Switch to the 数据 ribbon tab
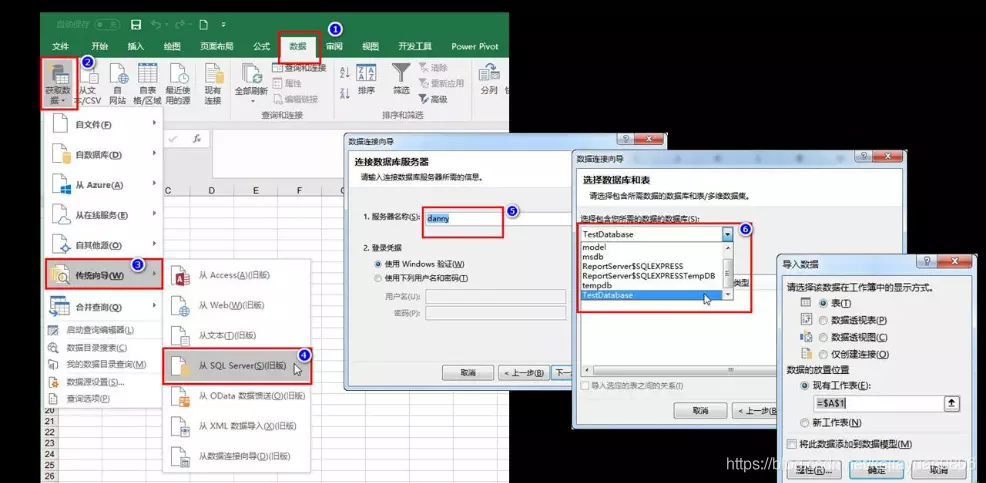Screen dimensions: 986x483 (x=298, y=47)
